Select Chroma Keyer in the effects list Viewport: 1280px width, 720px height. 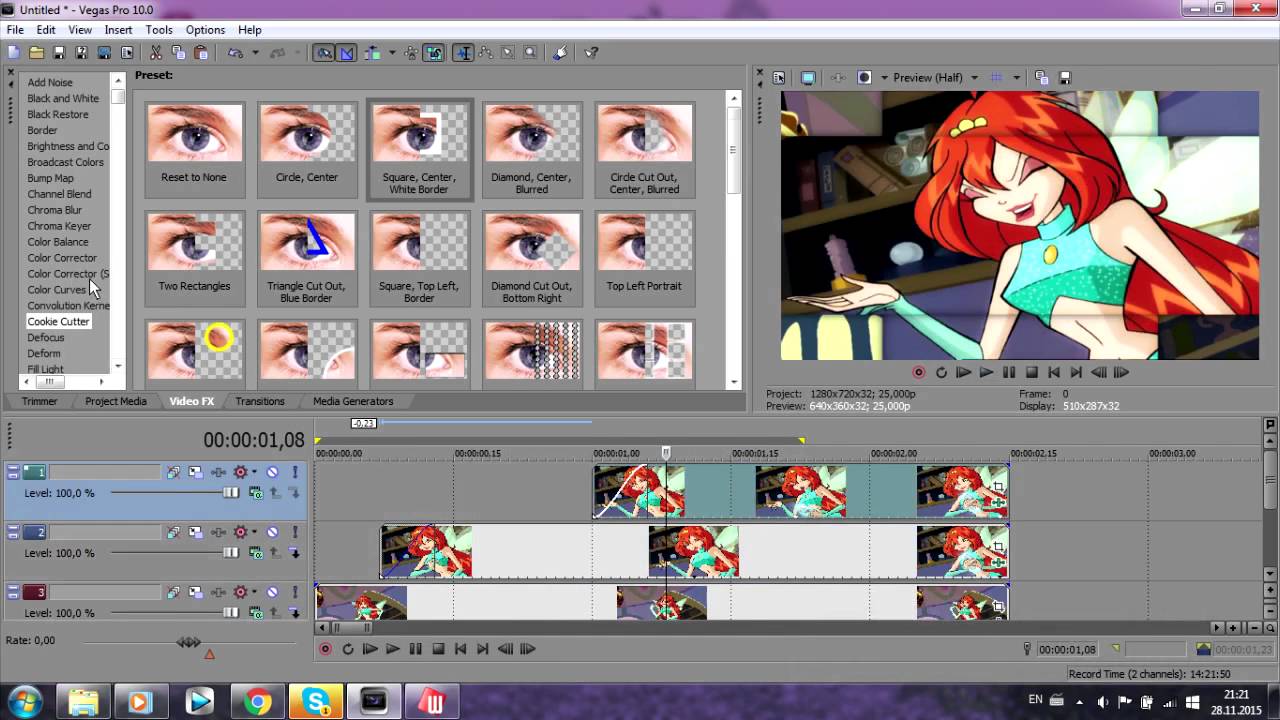[59, 226]
